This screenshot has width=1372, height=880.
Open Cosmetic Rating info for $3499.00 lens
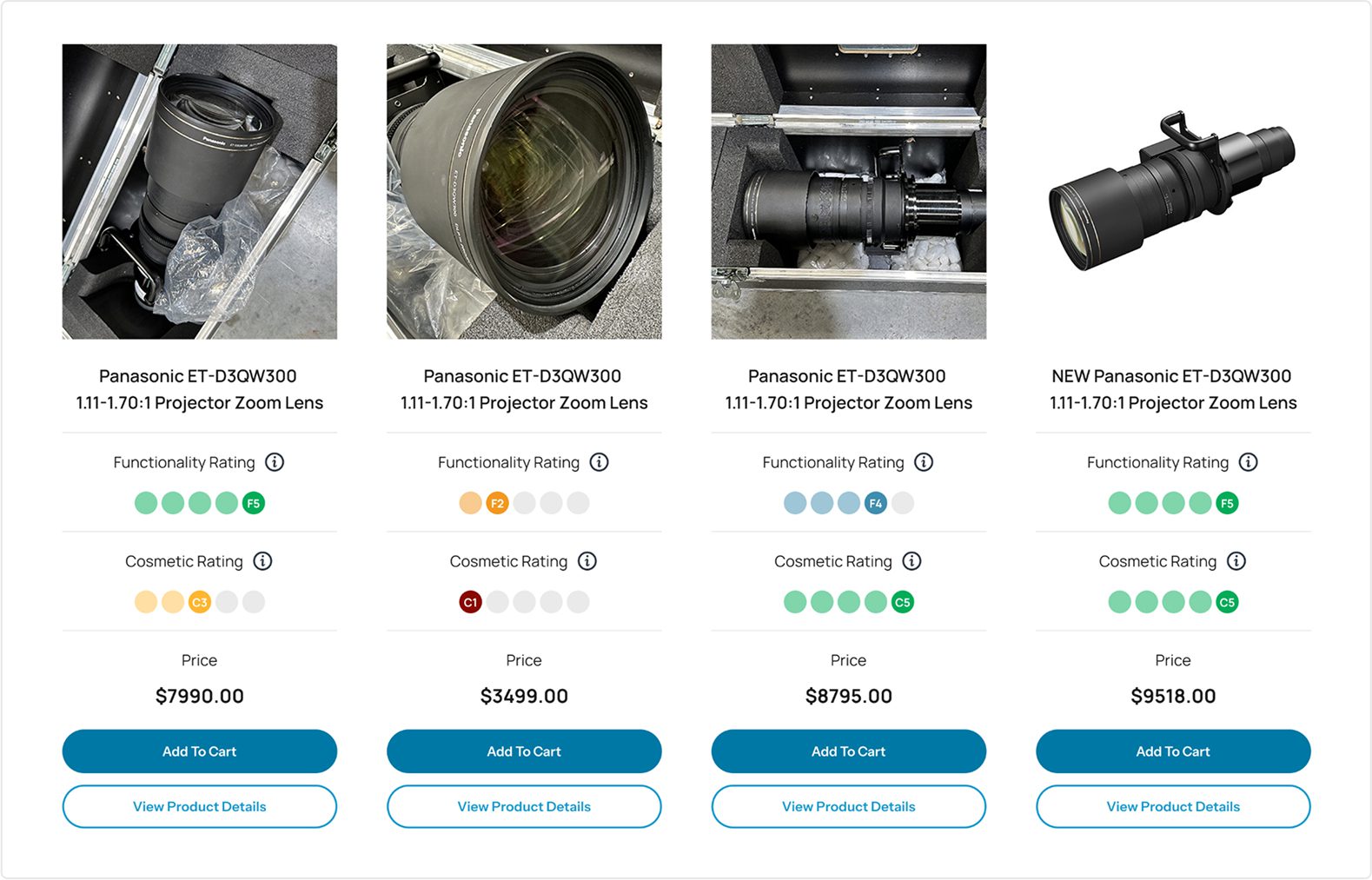(587, 561)
